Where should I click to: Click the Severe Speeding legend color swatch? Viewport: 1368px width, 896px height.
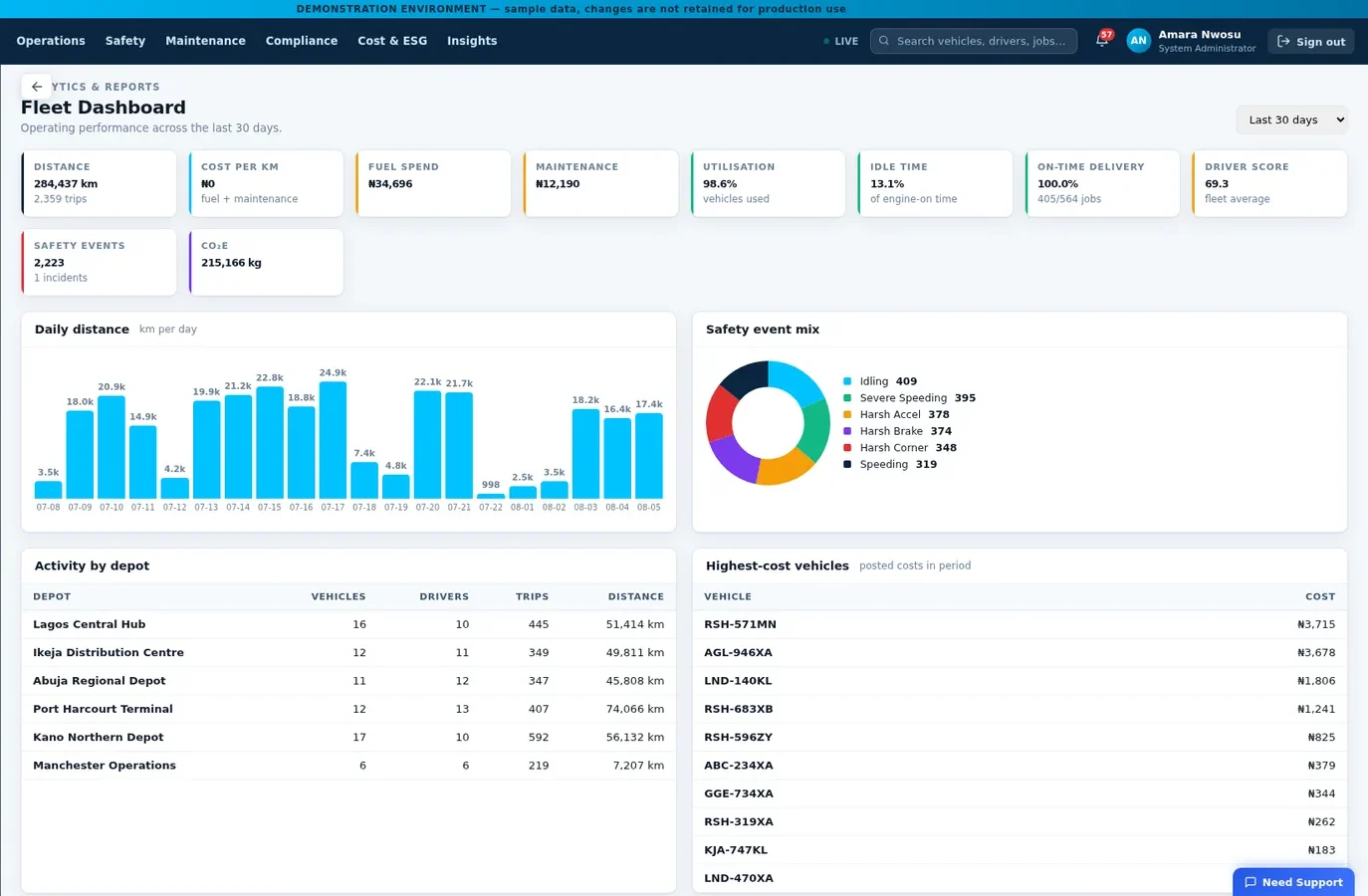847,398
